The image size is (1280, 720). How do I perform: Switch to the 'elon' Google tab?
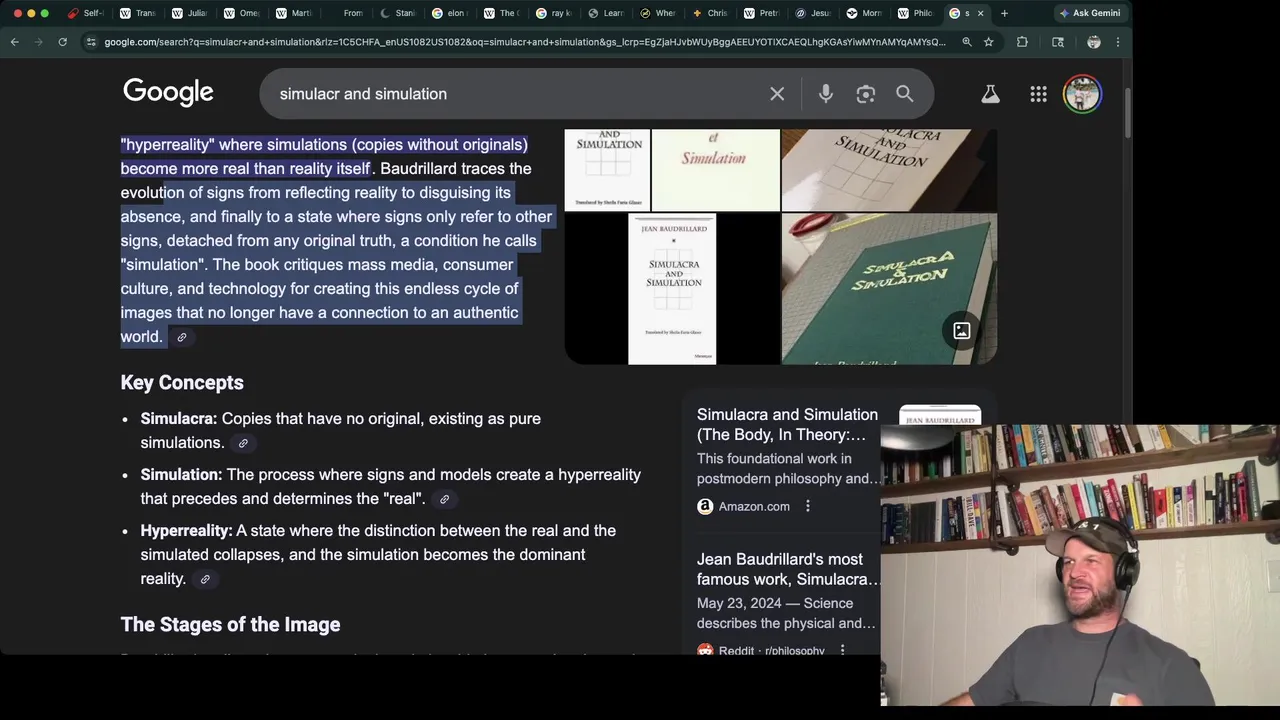pyautogui.click(x=450, y=13)
